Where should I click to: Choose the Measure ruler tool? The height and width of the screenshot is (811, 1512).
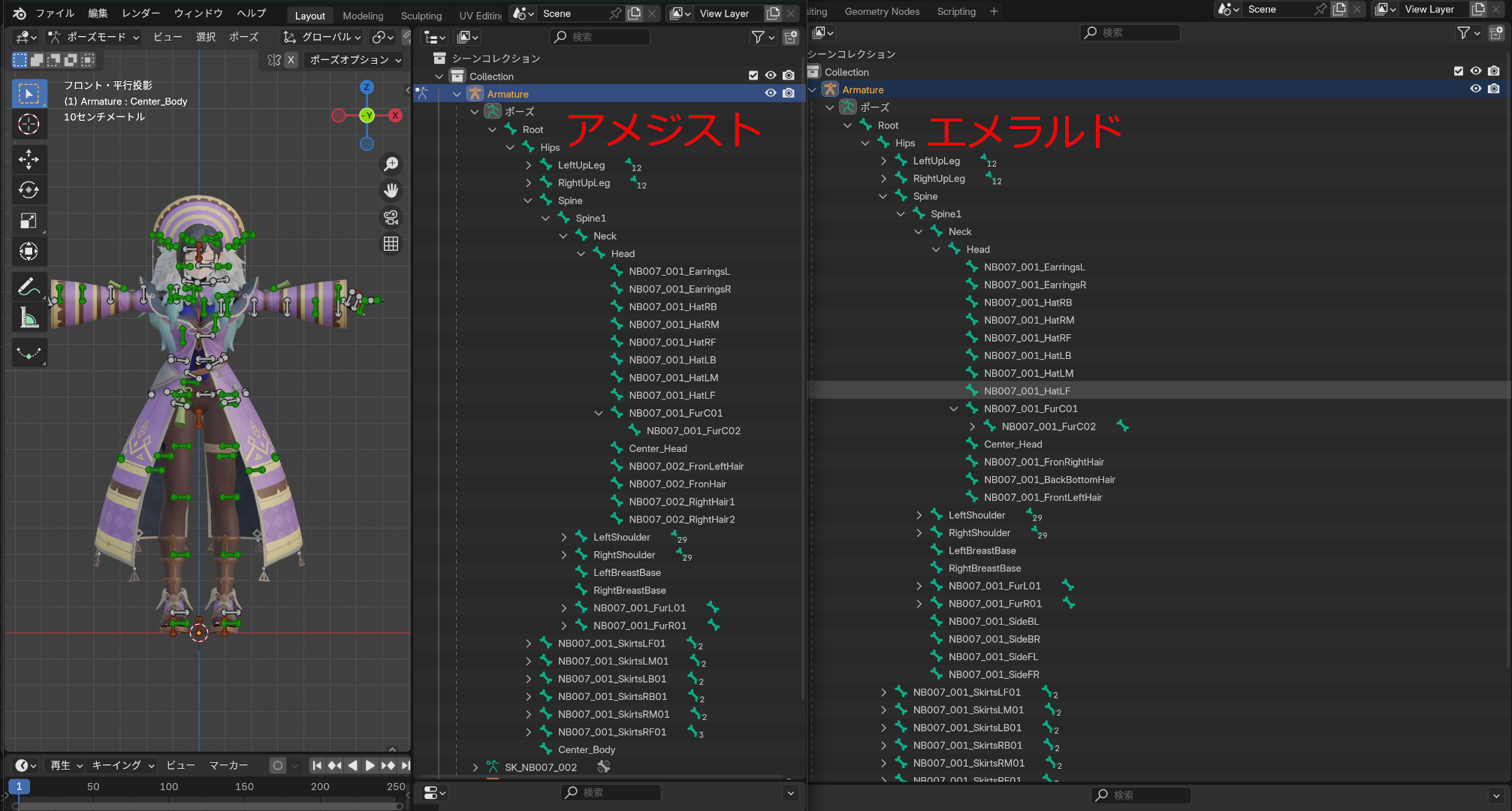pos(29,318)
